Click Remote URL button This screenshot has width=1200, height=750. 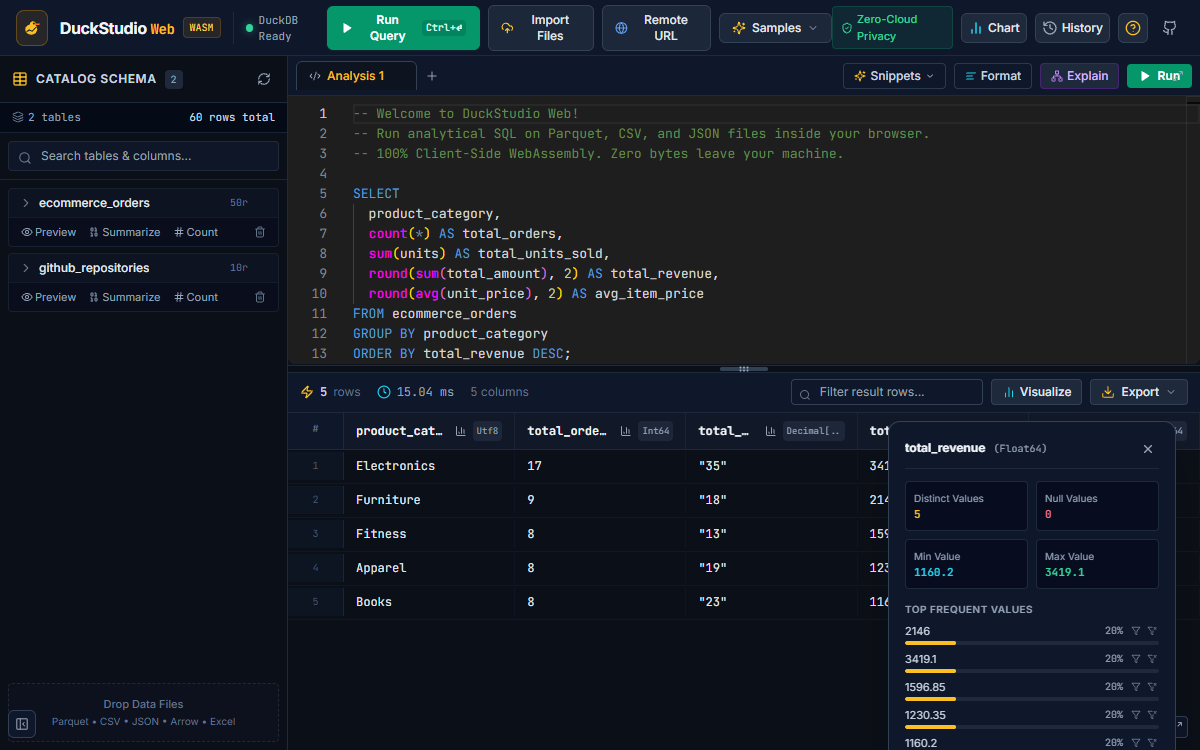click(x=656, y=28)
